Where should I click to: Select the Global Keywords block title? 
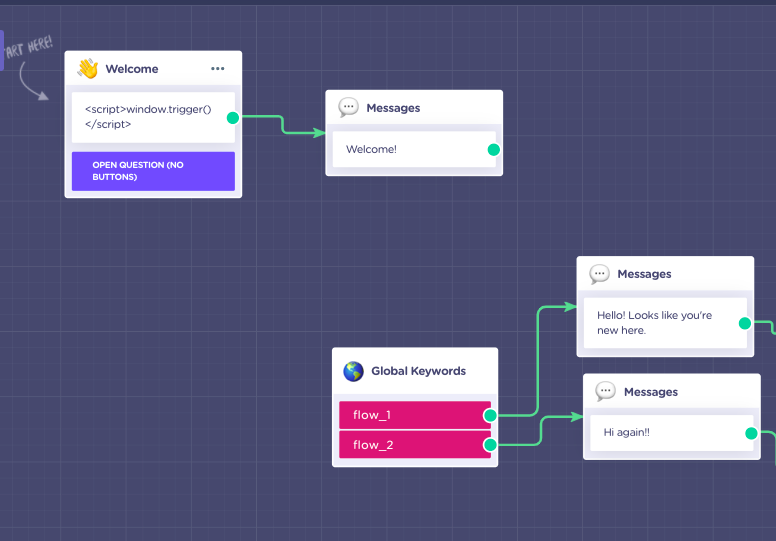(419, 371)
